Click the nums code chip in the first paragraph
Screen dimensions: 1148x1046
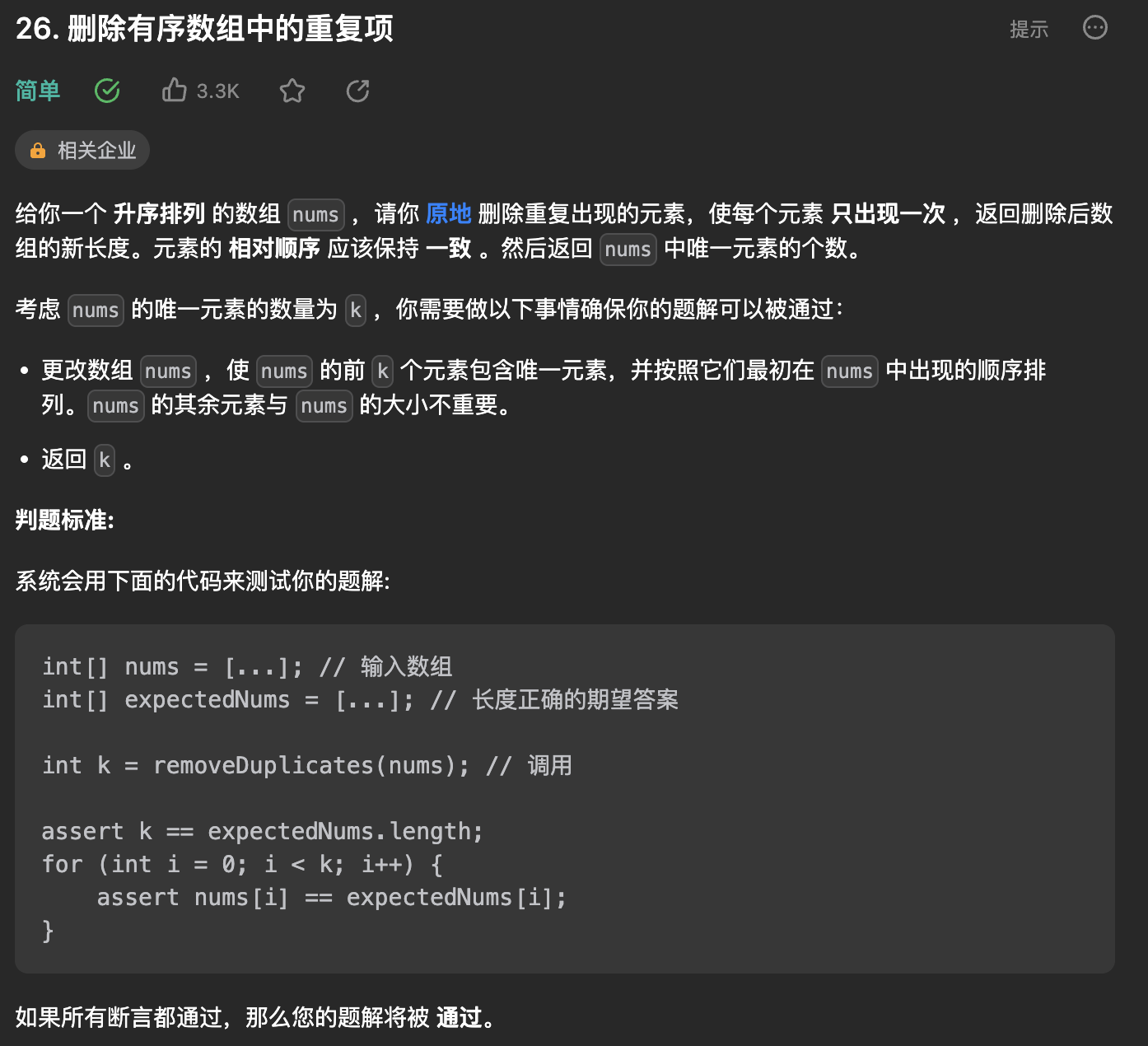pos(315,214)
